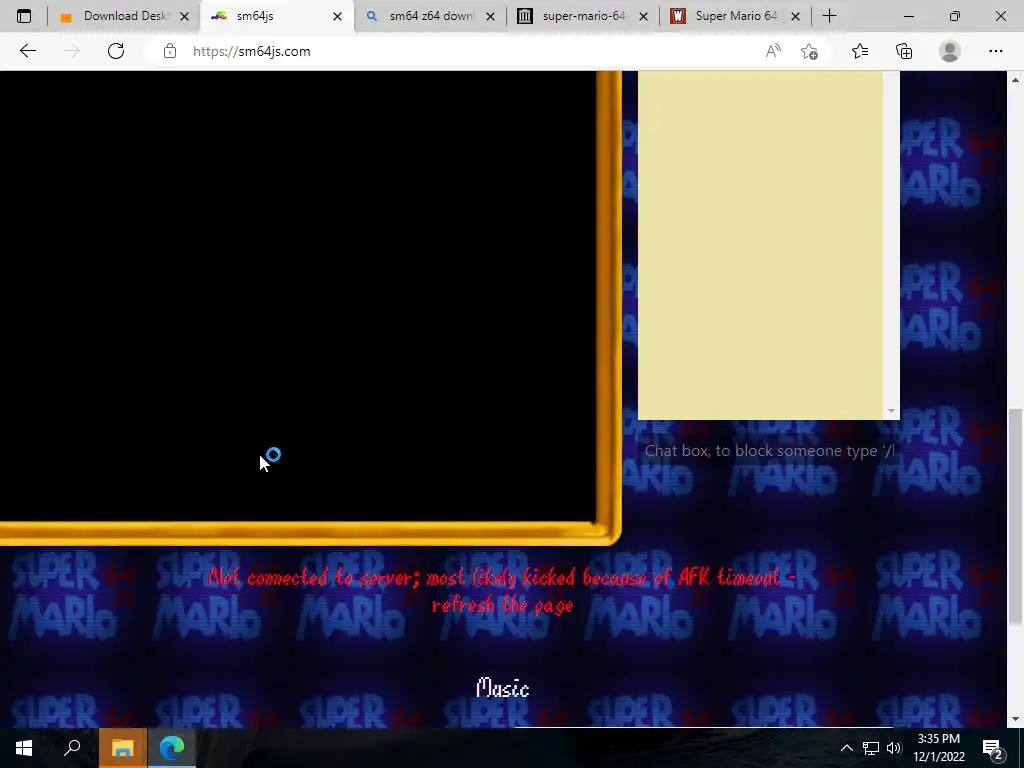Switch to the sm64 z64 download tab
This screenshot has width=1024, height=768.
[x=429, y=16]
